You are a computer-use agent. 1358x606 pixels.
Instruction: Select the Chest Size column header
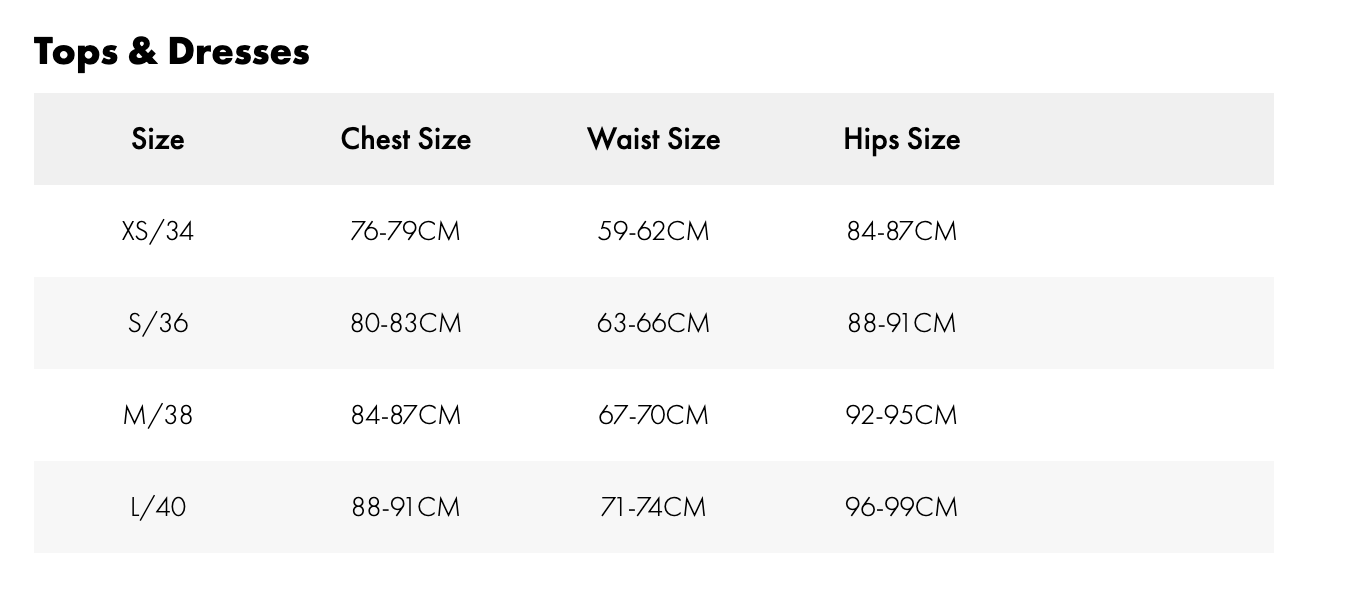tap(406, 139)
